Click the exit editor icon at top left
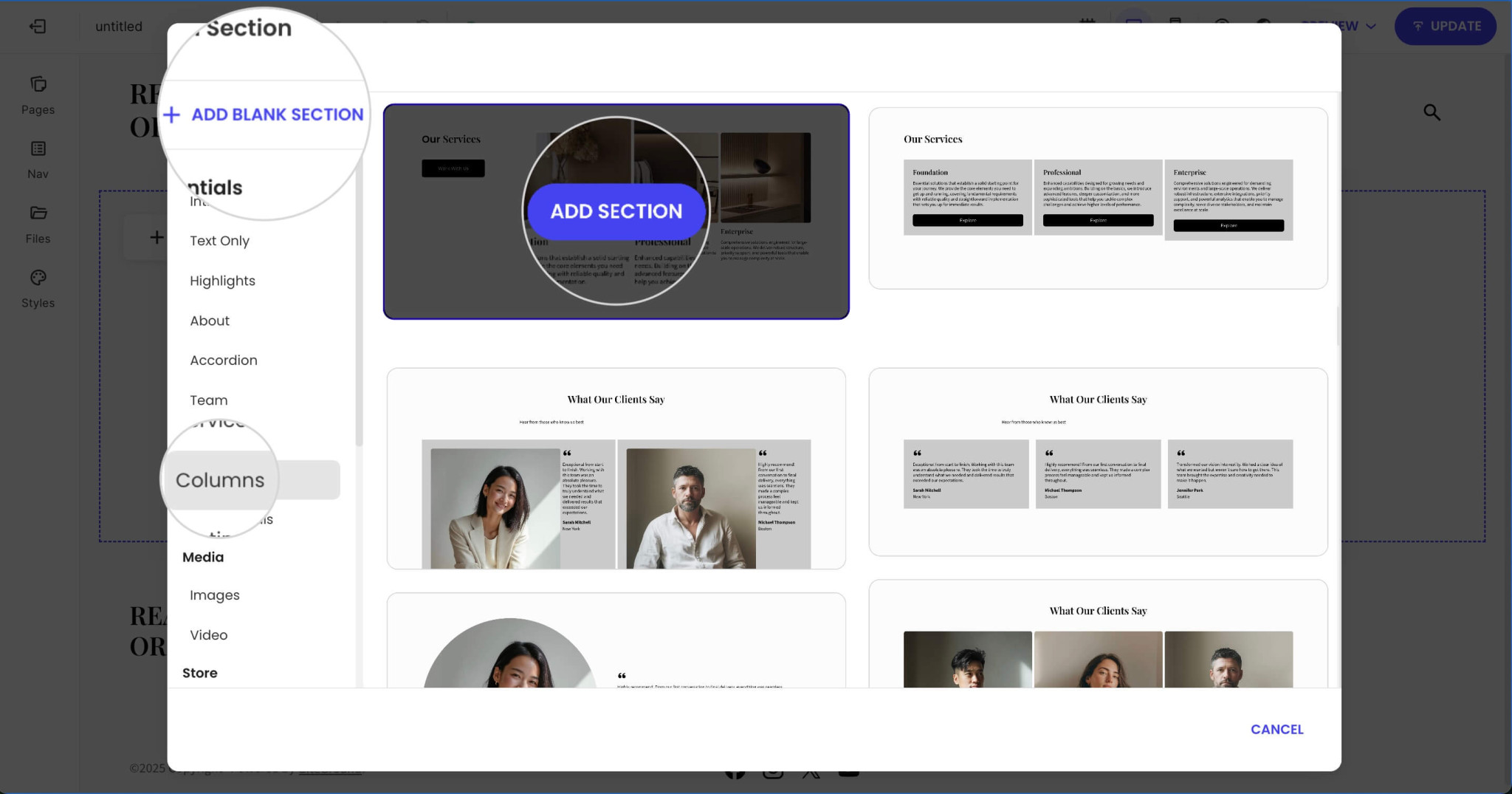The height and width of the screenshot is (794, 1512). coord(38,27)
